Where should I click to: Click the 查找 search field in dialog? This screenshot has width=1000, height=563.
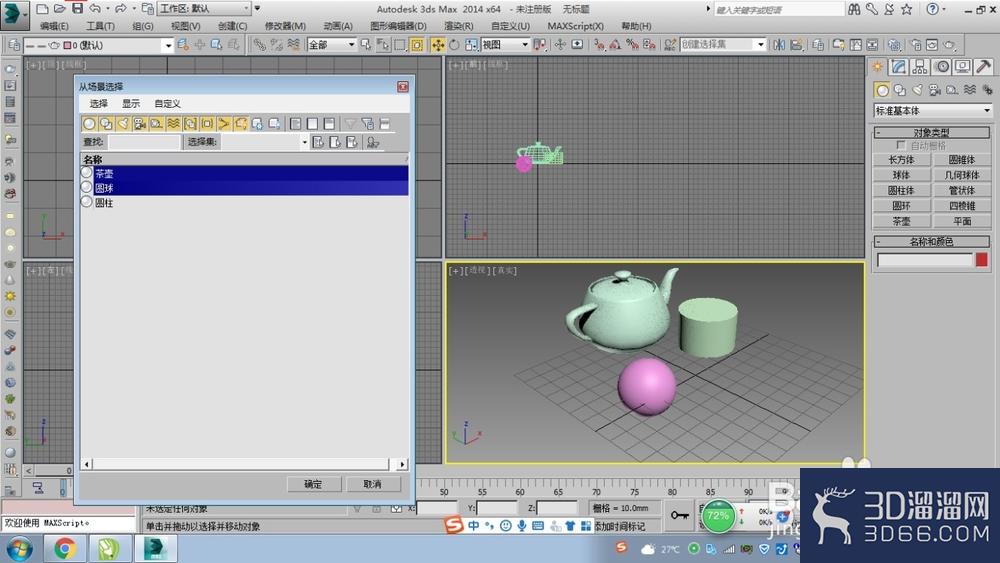[x=144, y=142]
